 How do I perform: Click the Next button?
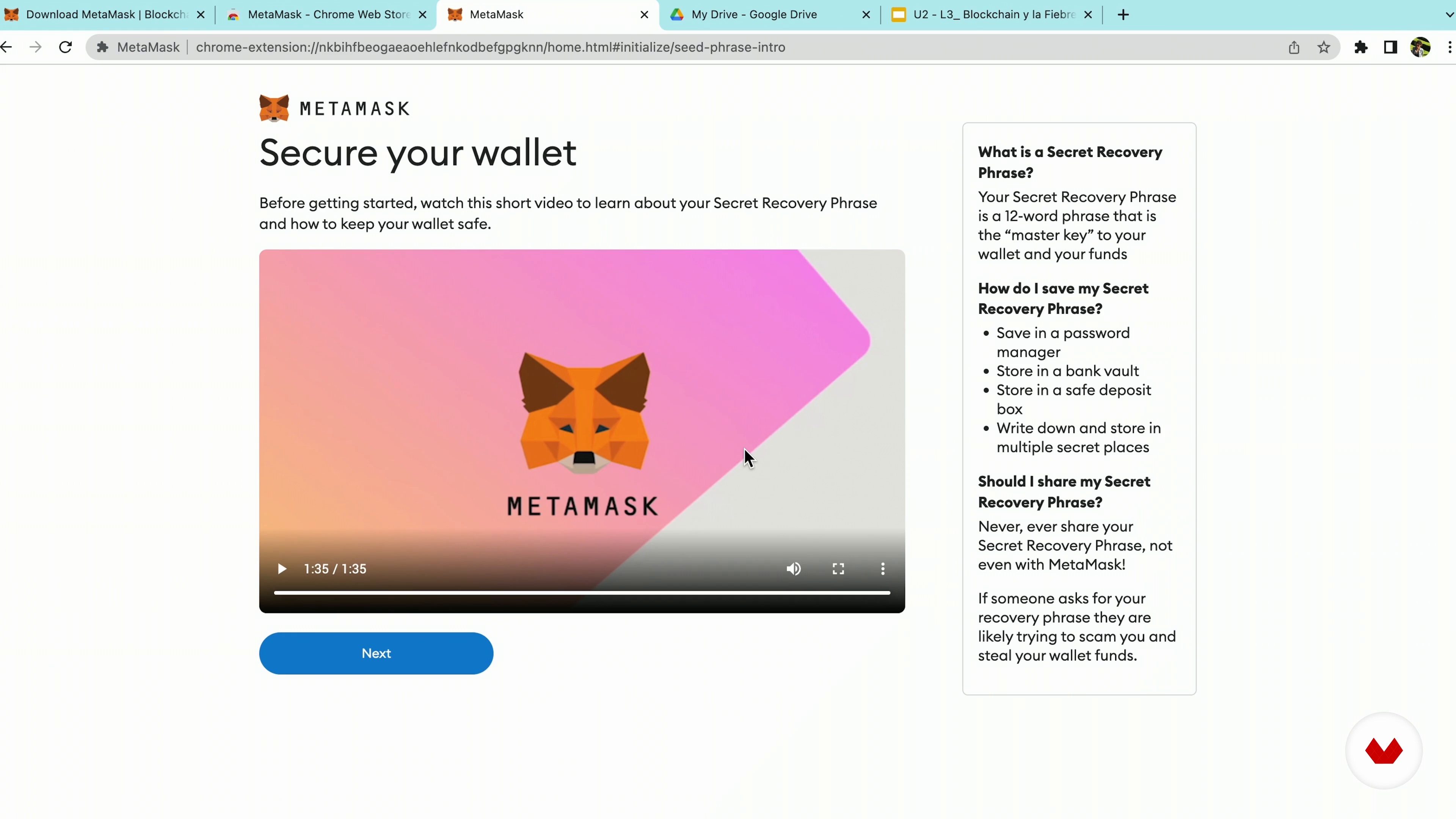pos(376,653)
